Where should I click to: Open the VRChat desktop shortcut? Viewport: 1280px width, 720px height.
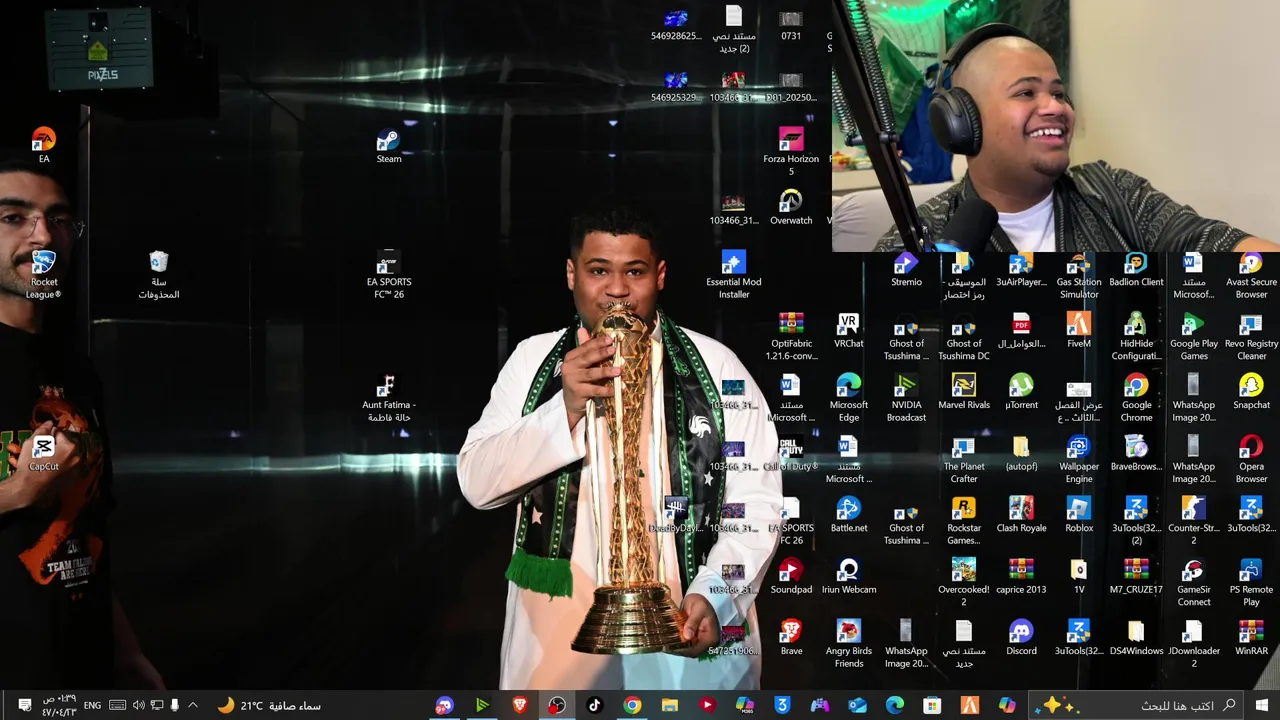[849, 330]
